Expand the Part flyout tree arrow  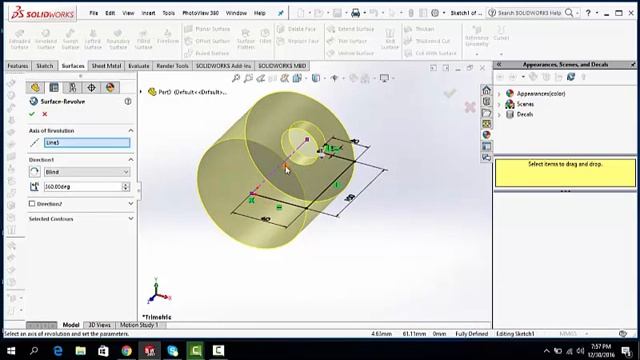(141, 92)
